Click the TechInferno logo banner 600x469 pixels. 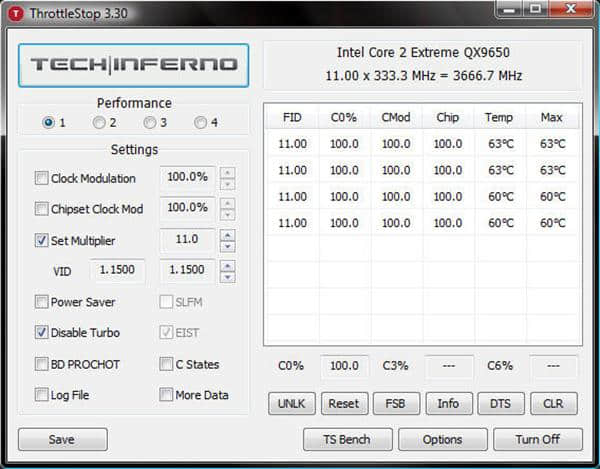[x=133, y=65]
